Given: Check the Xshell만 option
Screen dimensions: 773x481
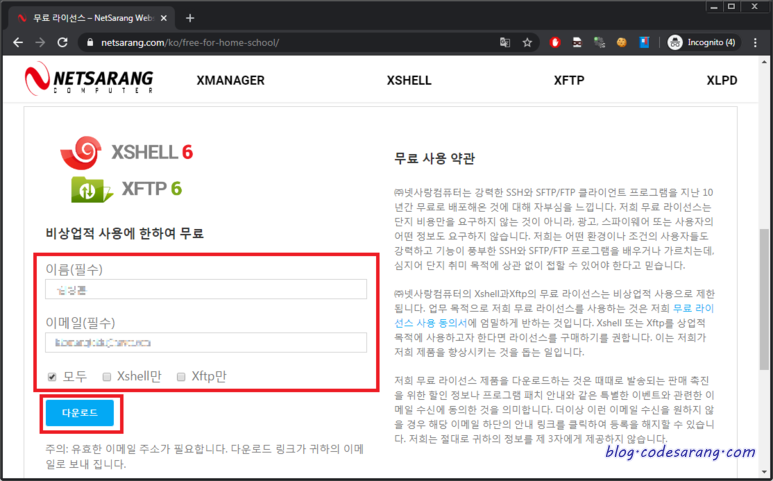Looking at the screenshot, I should (x=107, y=377).
